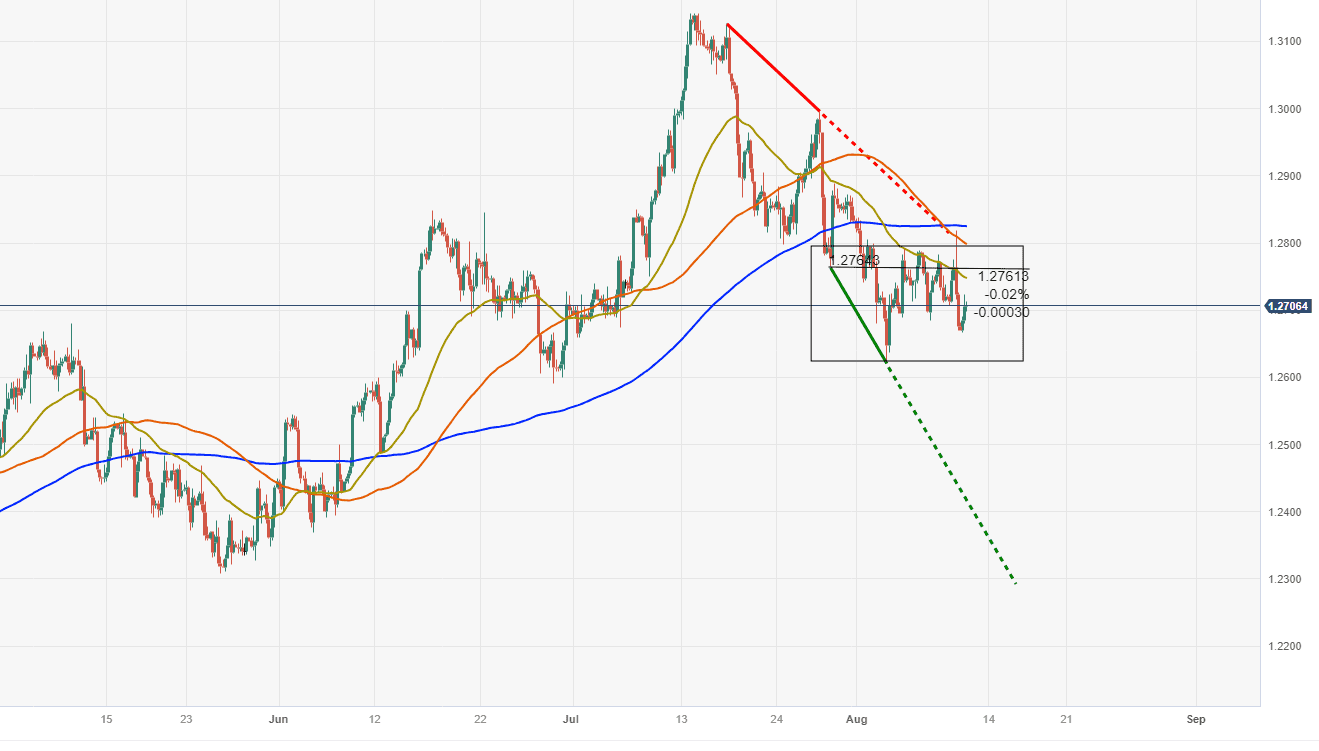Click the 1.2900 price axis label

click(x=1284, y=176)
